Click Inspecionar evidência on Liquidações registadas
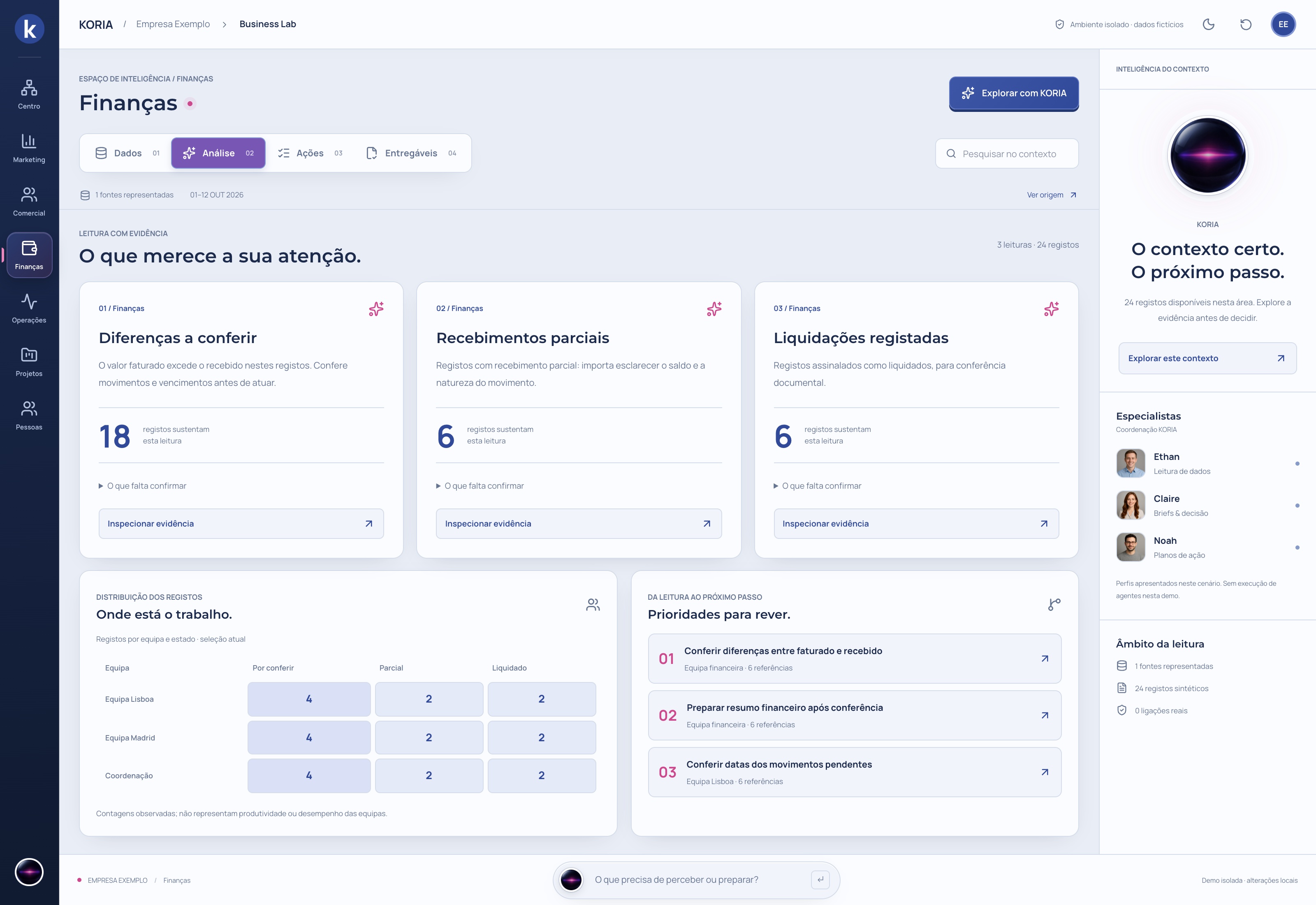The image size is (1316, 905). click(916, 523)
